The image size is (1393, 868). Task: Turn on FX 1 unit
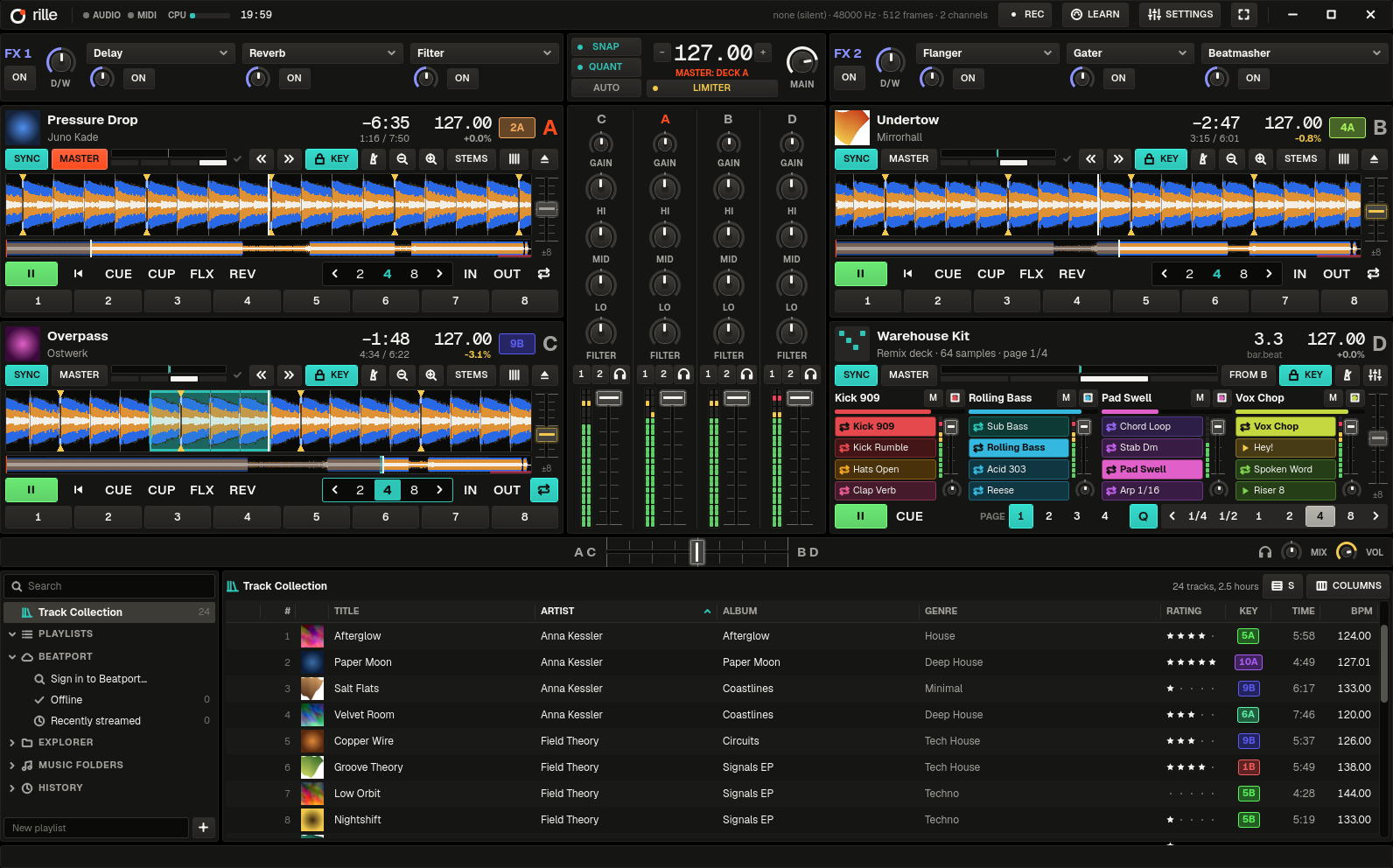coord(19,78)
